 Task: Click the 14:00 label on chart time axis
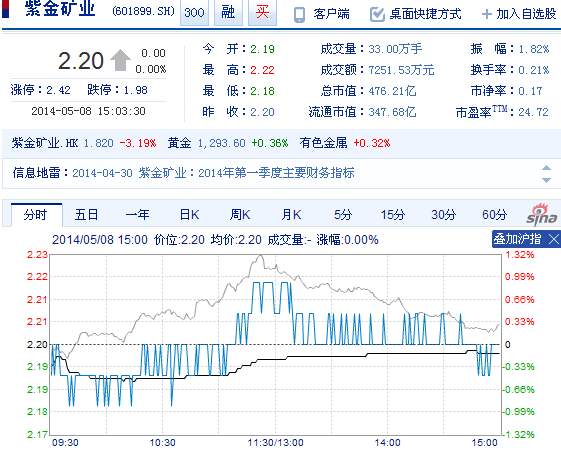(387, 442)
